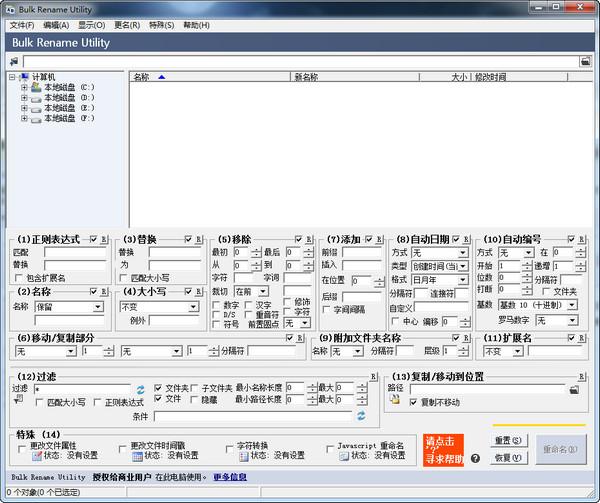Click the R reset icon for (1)正则表达式
The width and height of the screenshot is (600, 503).
pyautogui.click(x=104, y=239)
